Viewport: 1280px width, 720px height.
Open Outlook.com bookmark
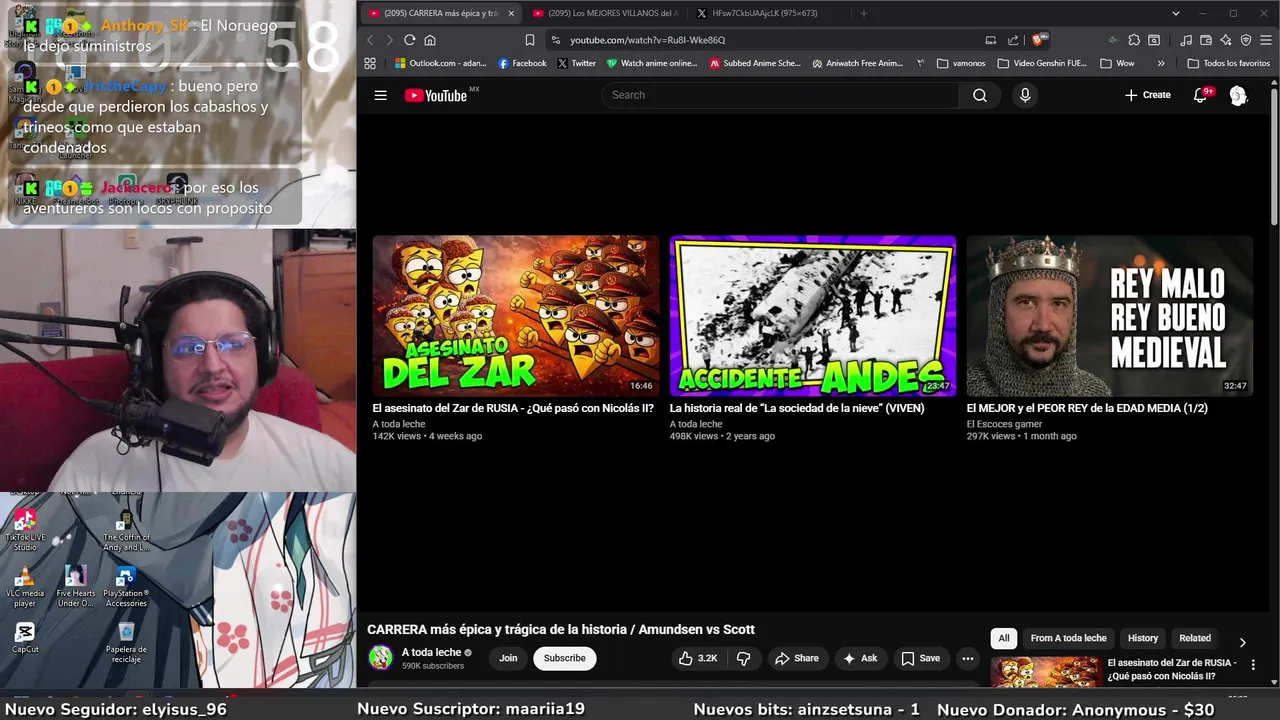tap(440, 63)
